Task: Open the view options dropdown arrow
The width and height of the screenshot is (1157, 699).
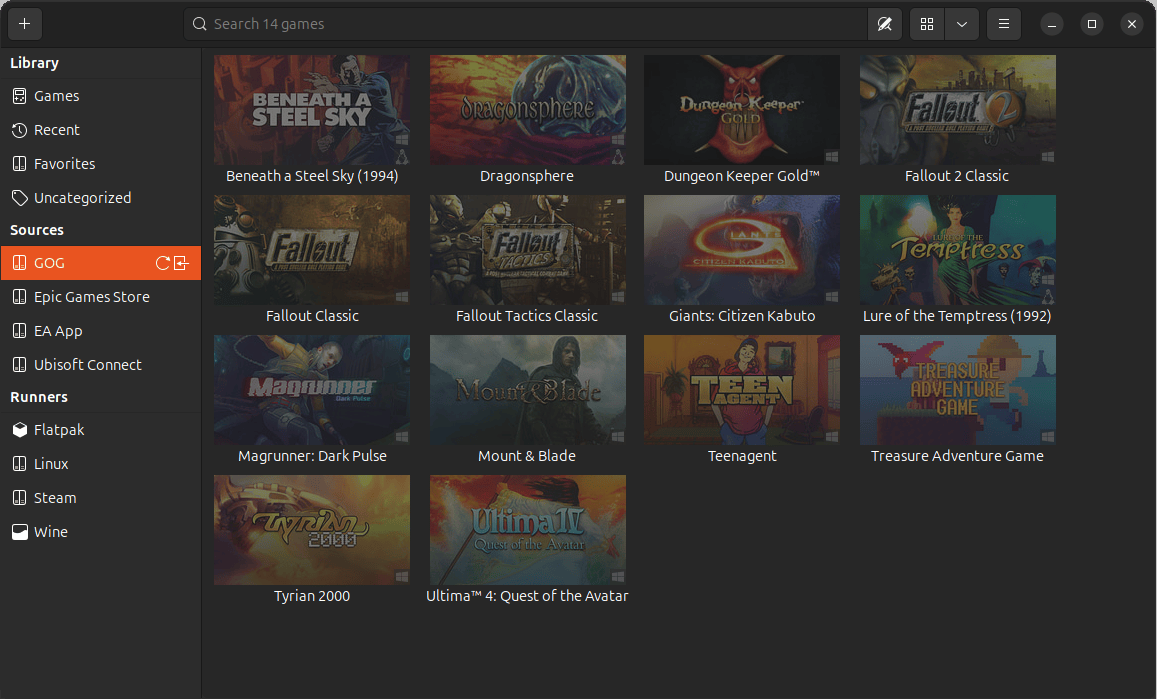Action: [961, 24]
